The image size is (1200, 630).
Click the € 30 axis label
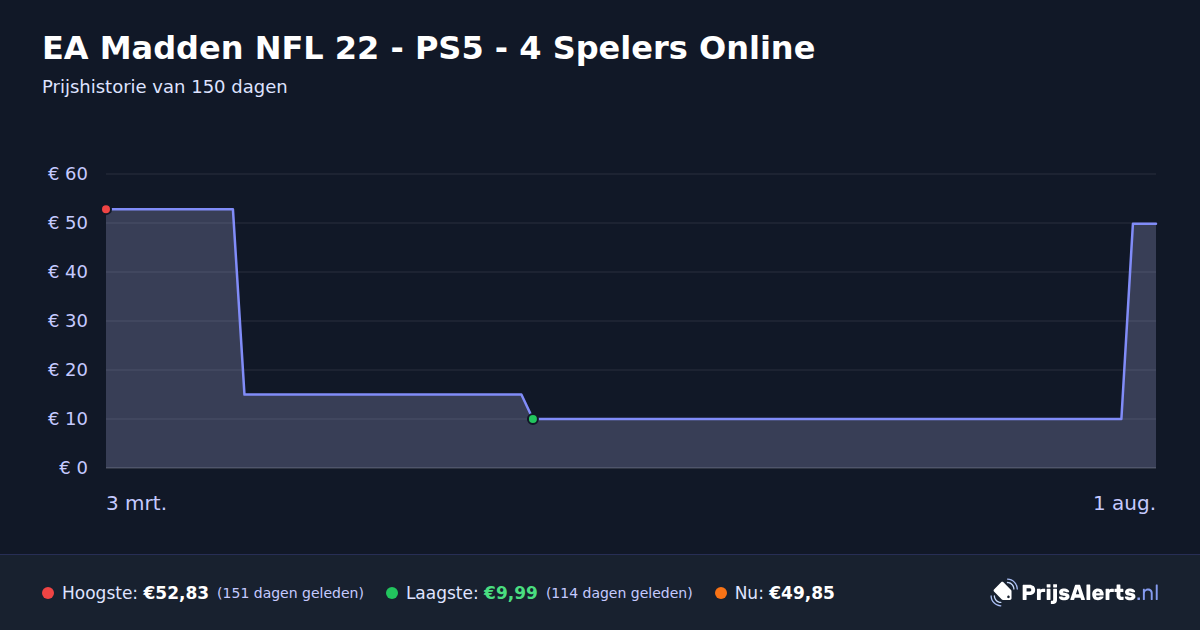tap(68, 321)
